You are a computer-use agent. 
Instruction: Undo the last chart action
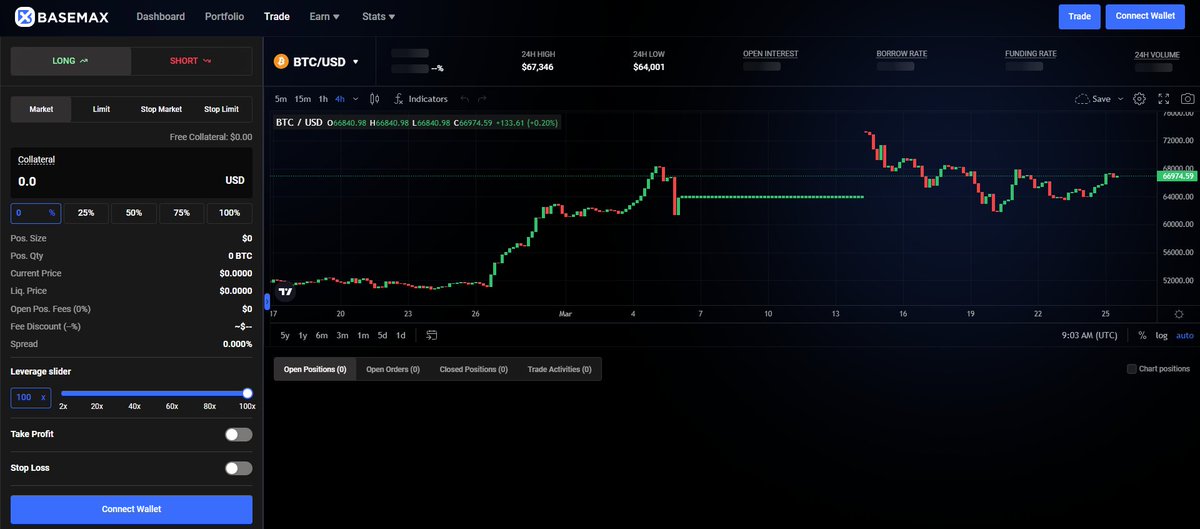465,99
